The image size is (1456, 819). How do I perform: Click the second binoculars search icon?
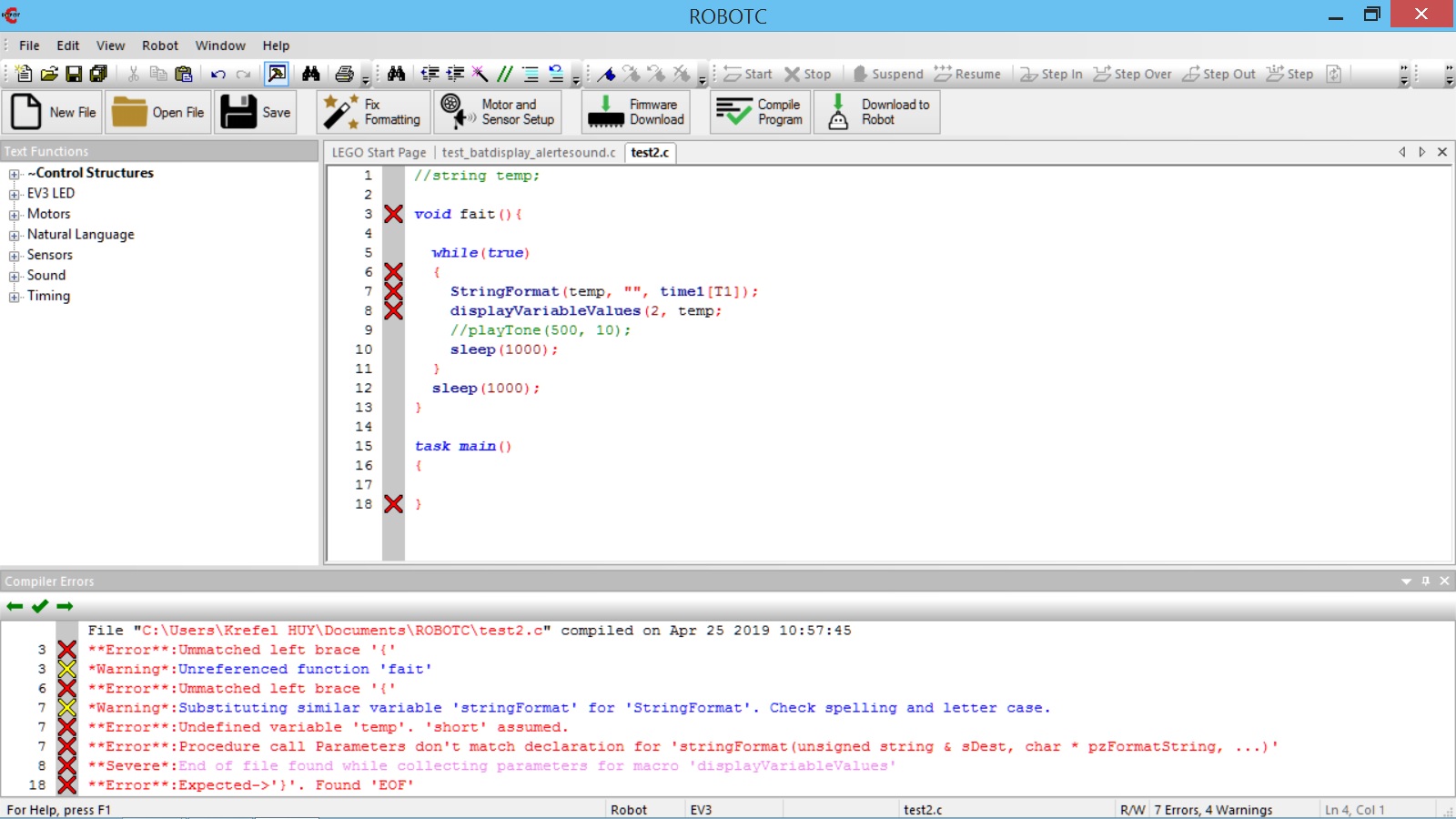(x=396, y=74)
